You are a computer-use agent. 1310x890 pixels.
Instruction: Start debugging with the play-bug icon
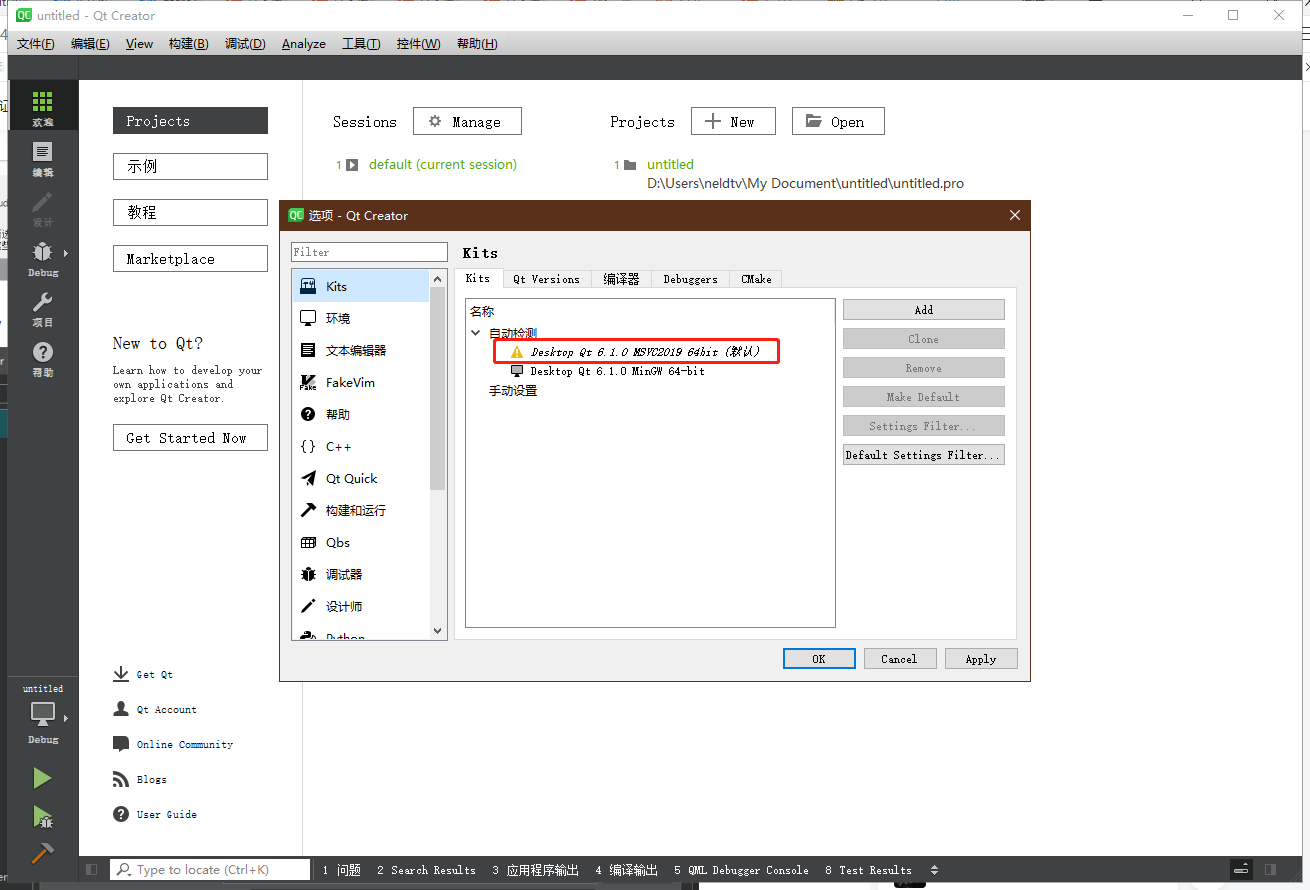click(x=42, y=816)
